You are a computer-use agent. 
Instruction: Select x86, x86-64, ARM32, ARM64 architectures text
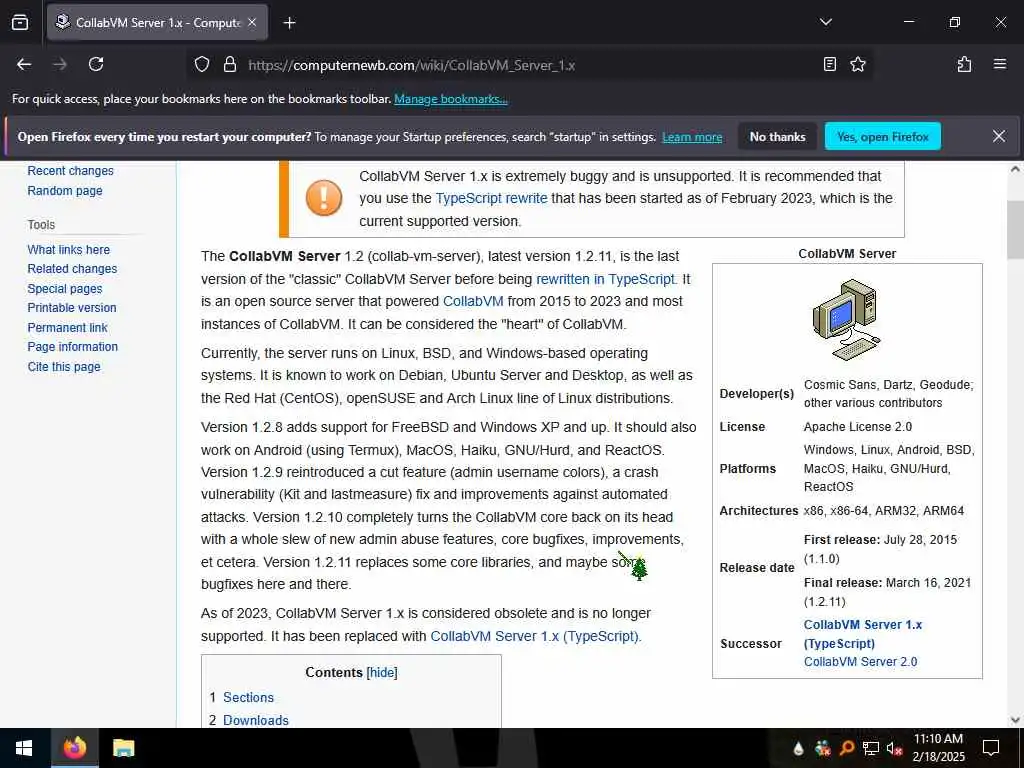884,511
